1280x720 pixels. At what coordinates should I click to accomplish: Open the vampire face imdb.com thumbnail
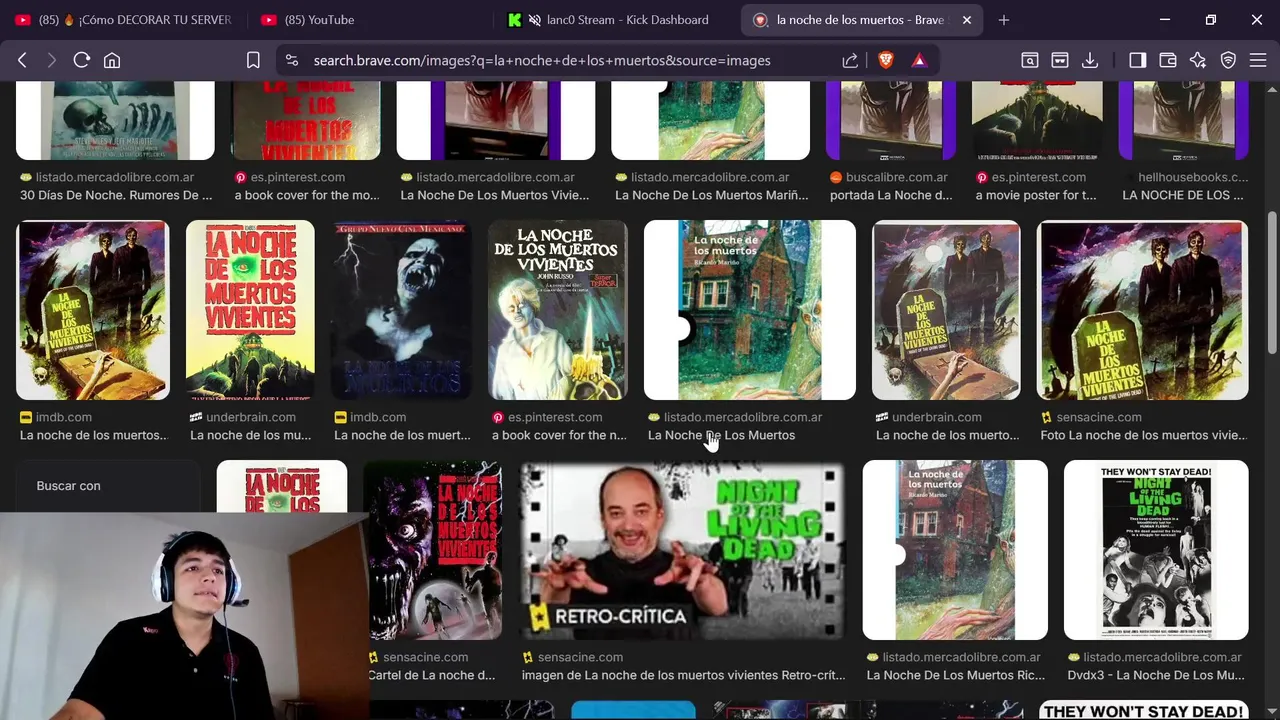coord(401,310)
